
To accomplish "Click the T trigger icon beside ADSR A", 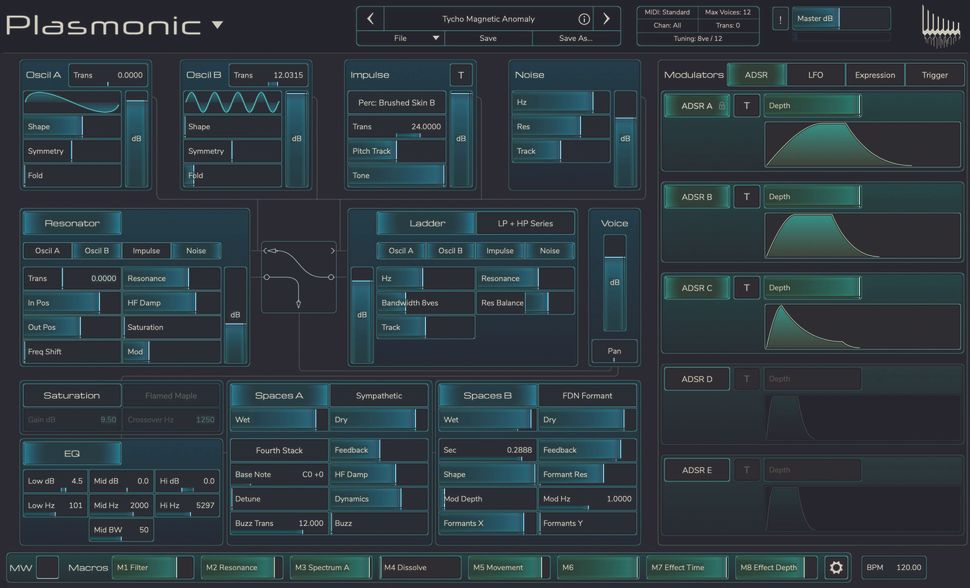I will click(x=746, y=105).
